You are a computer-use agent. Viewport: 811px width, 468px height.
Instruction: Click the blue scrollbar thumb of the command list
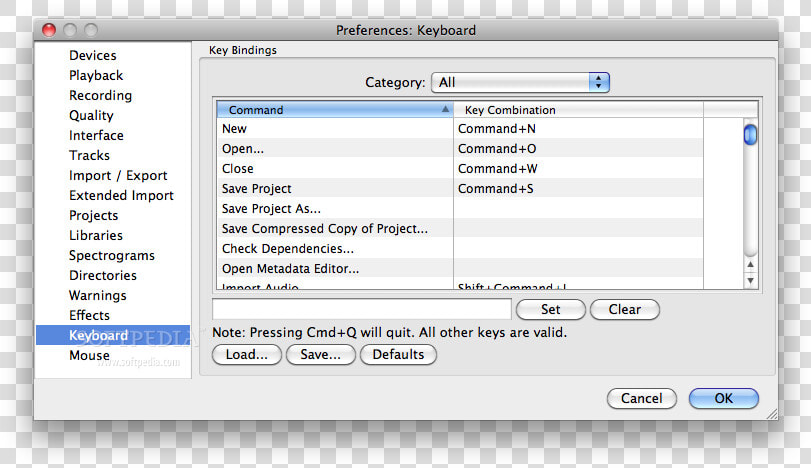(750, 135)
